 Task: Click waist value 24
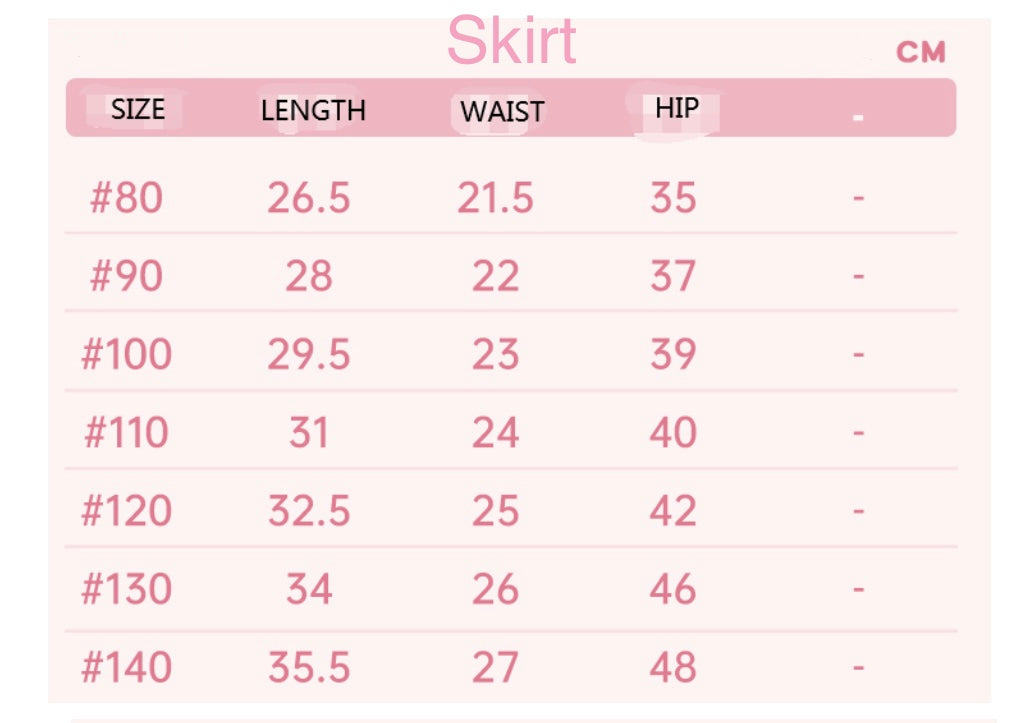point(495,433)
